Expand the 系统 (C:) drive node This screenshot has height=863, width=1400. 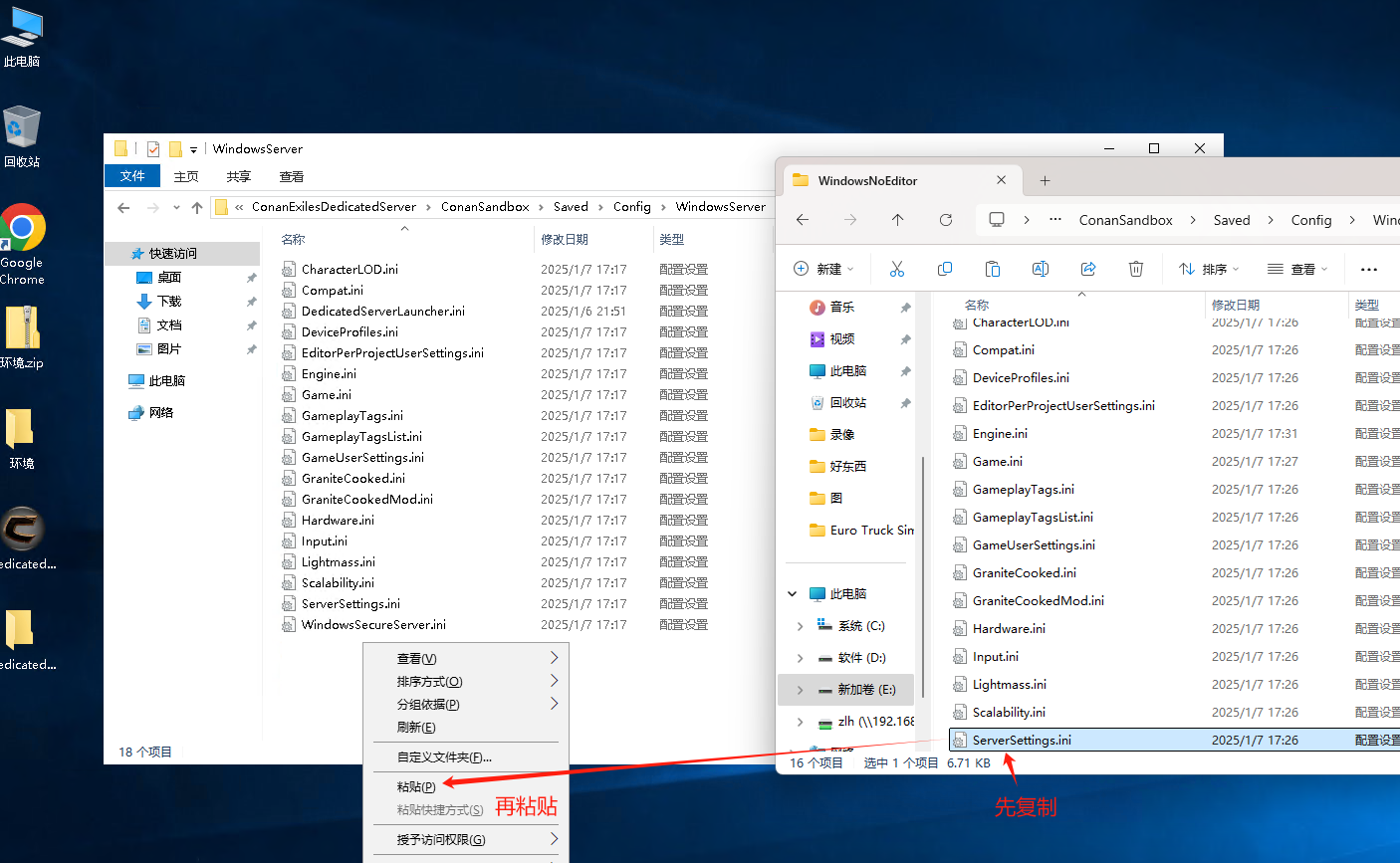(800, 626)
